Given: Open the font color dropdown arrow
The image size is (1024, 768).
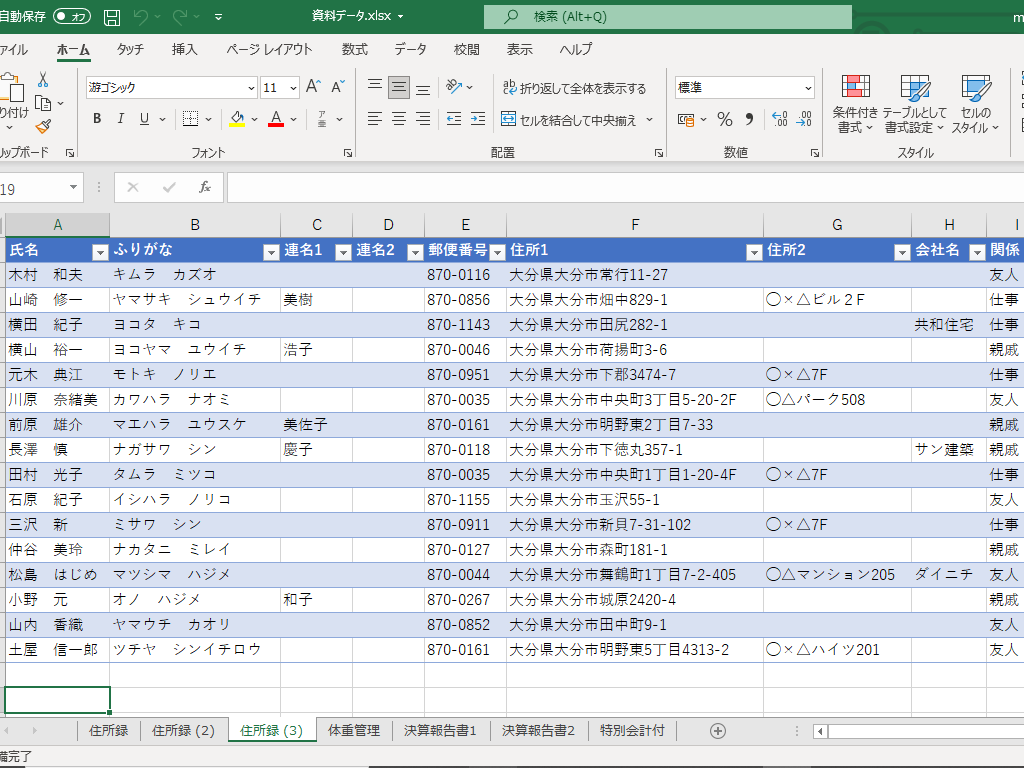Looking at the screenshot, I should coord(294,120).
